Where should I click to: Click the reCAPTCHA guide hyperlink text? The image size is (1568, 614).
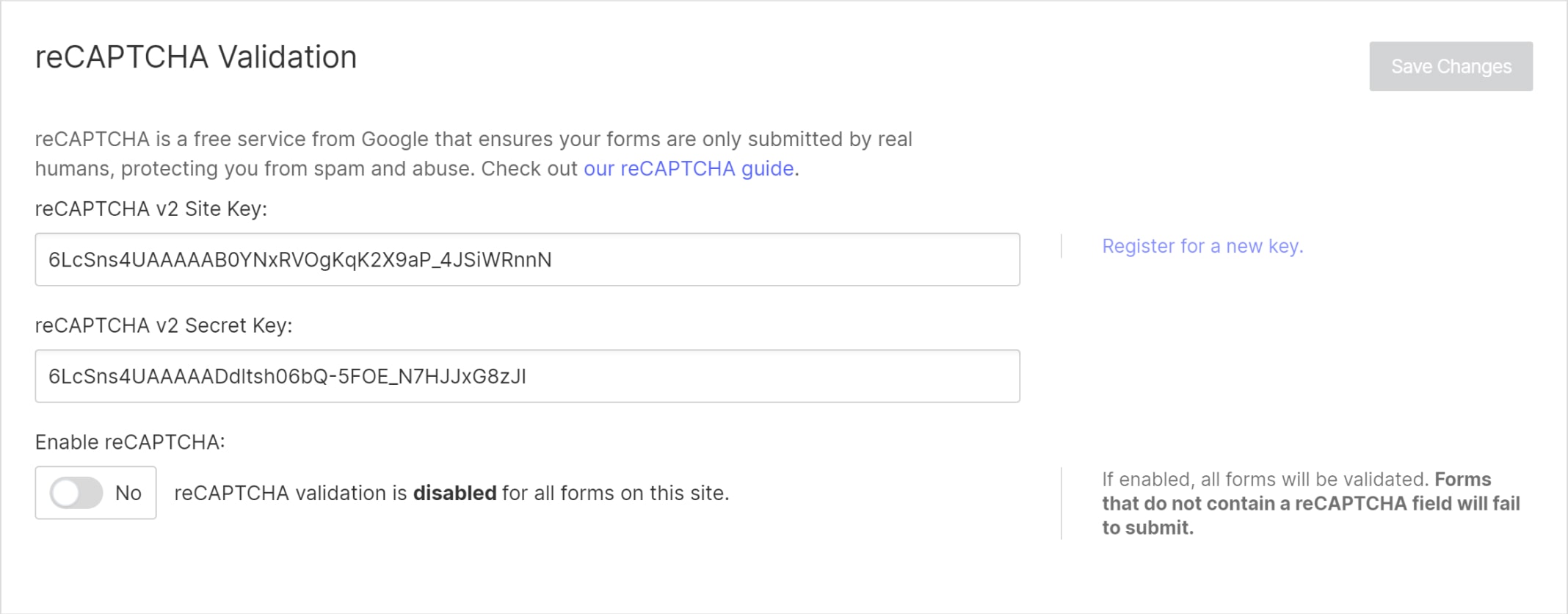689,168
